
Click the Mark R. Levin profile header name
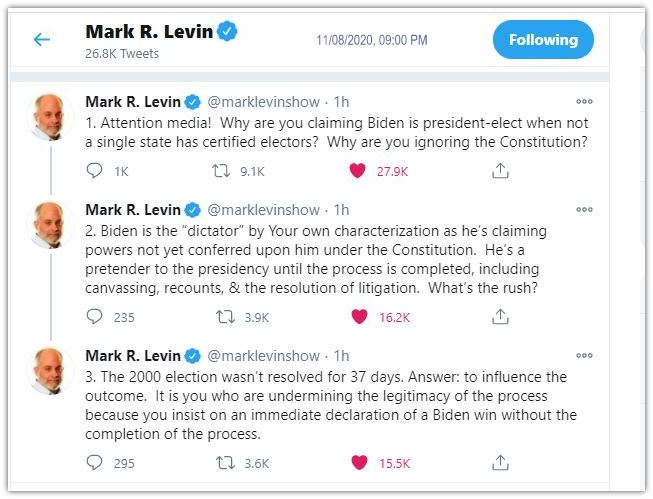(150, 31)
